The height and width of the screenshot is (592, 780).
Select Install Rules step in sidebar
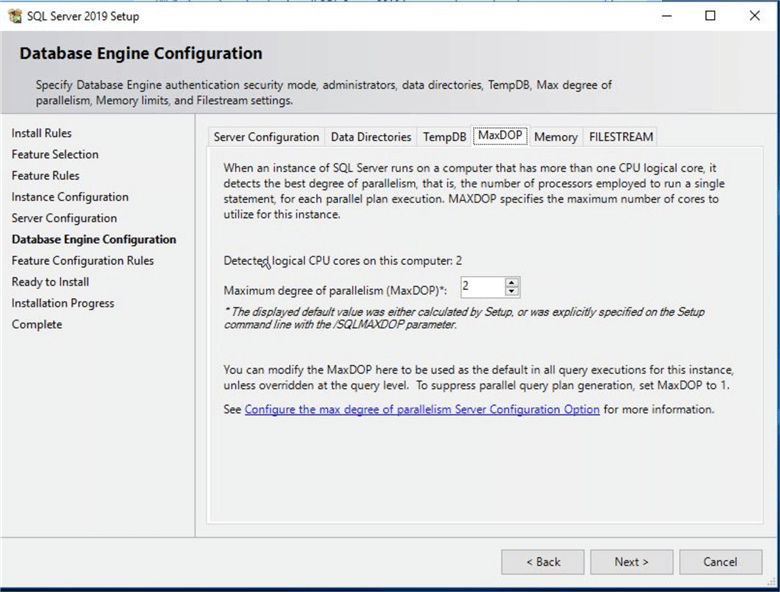pos(42,133)
